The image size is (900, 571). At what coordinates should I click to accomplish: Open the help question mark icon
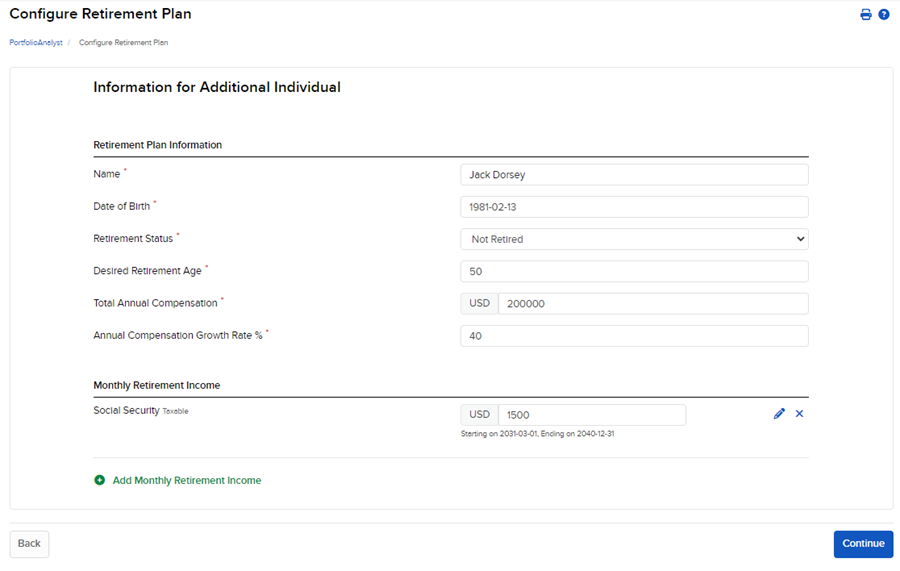884,15
